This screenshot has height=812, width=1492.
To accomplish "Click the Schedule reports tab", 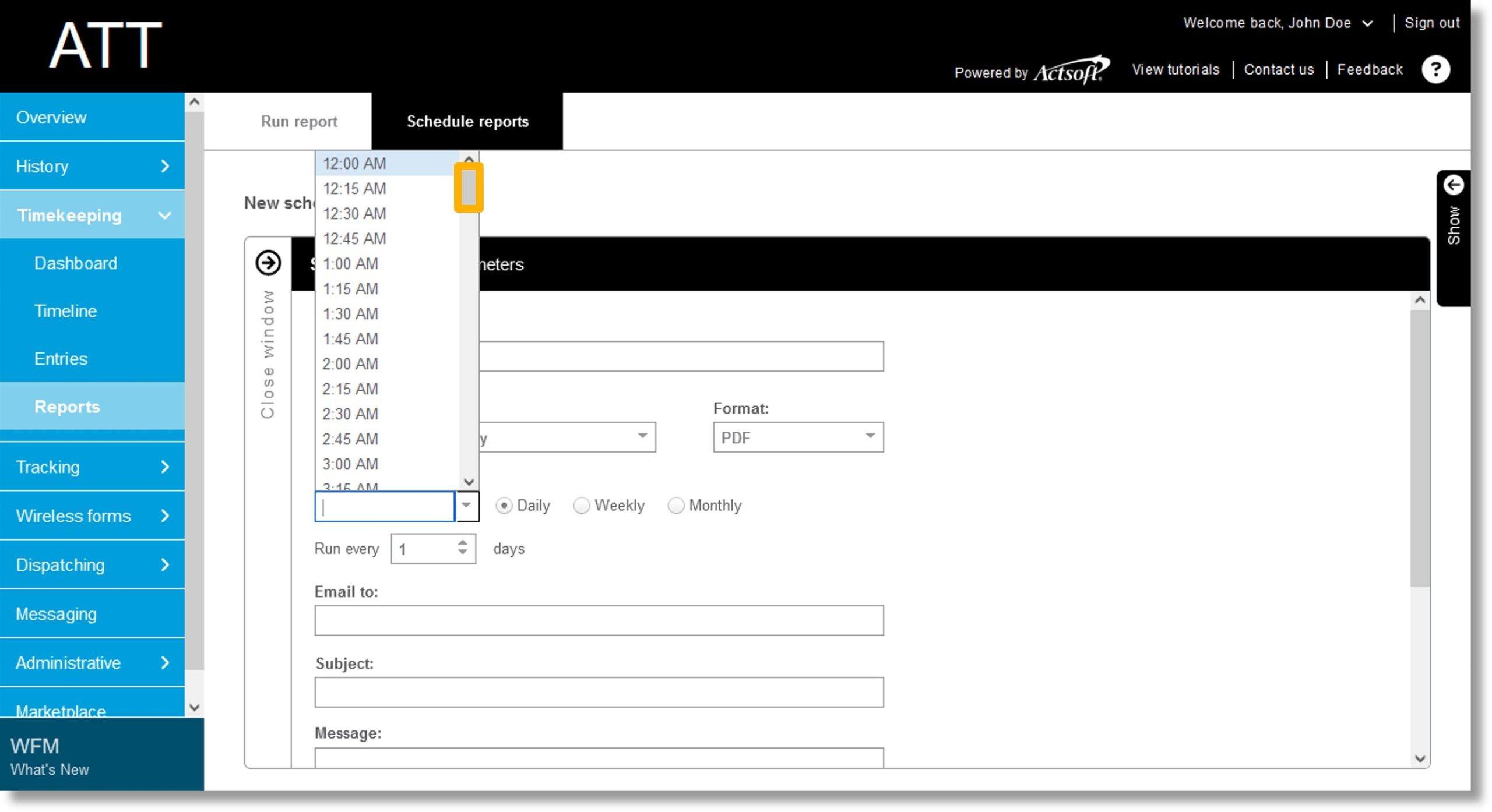I will (467, 121).
